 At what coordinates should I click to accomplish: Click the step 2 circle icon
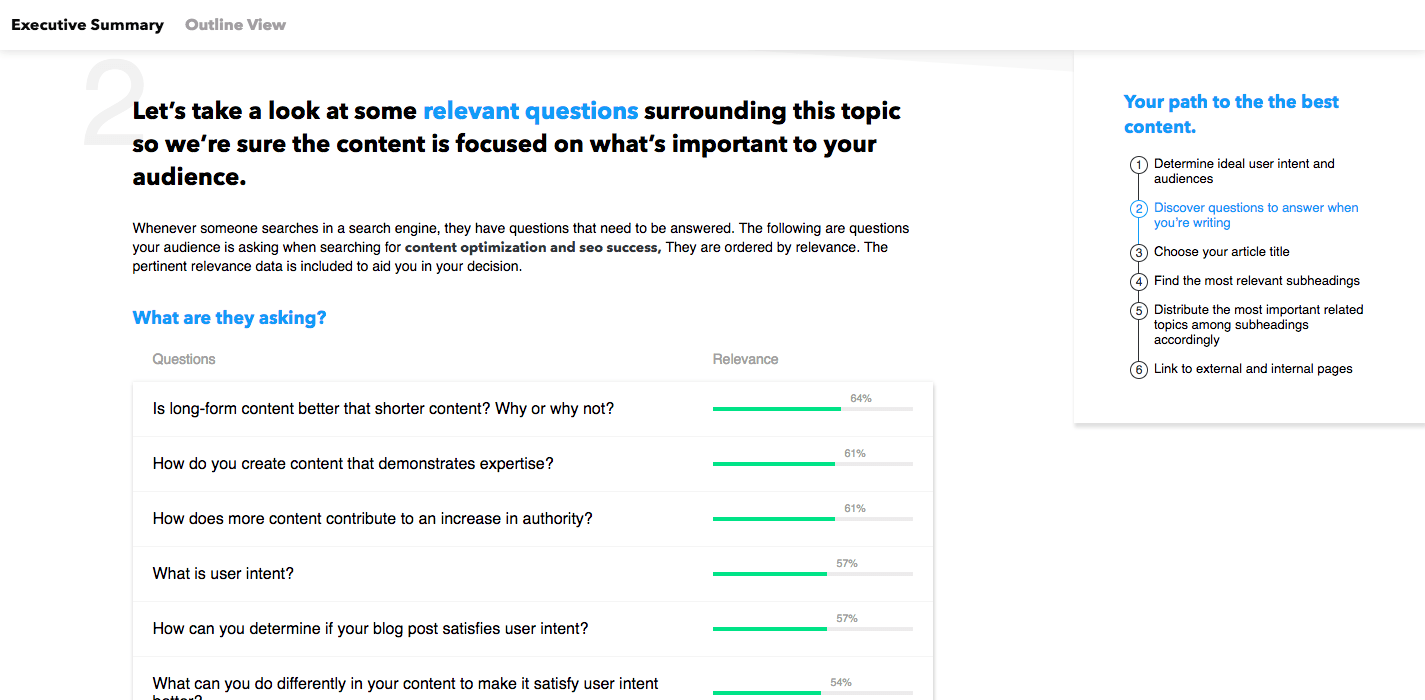(x=1138, y=209)
